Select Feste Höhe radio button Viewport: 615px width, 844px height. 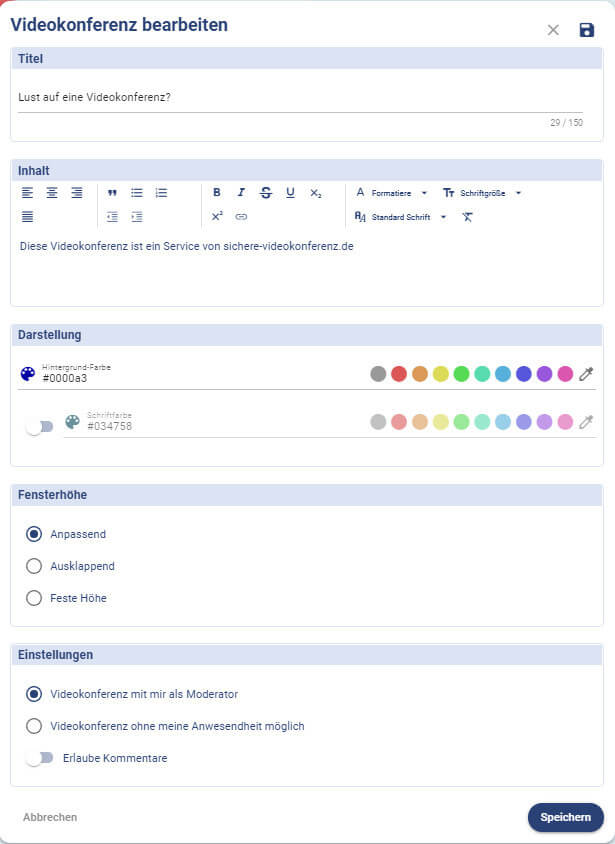(x=34, y=598)
